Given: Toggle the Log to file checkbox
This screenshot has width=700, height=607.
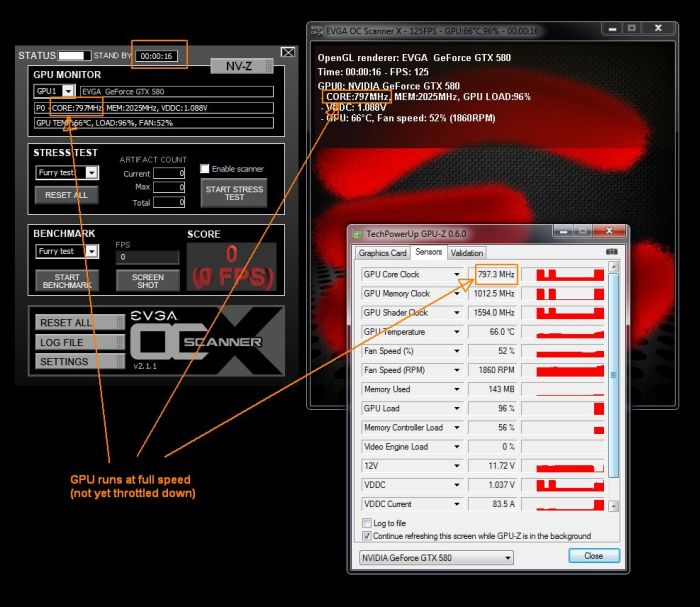Looking at the screenshot, I should pyautogui.click(x=367, y=523).
